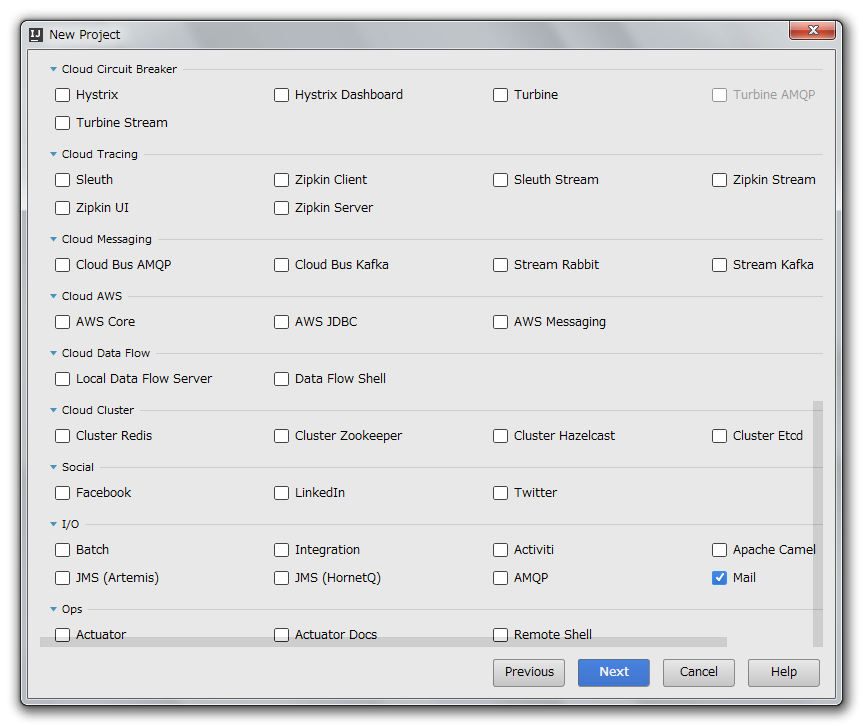Enable Local Data Flow Server

pos(63,379)
